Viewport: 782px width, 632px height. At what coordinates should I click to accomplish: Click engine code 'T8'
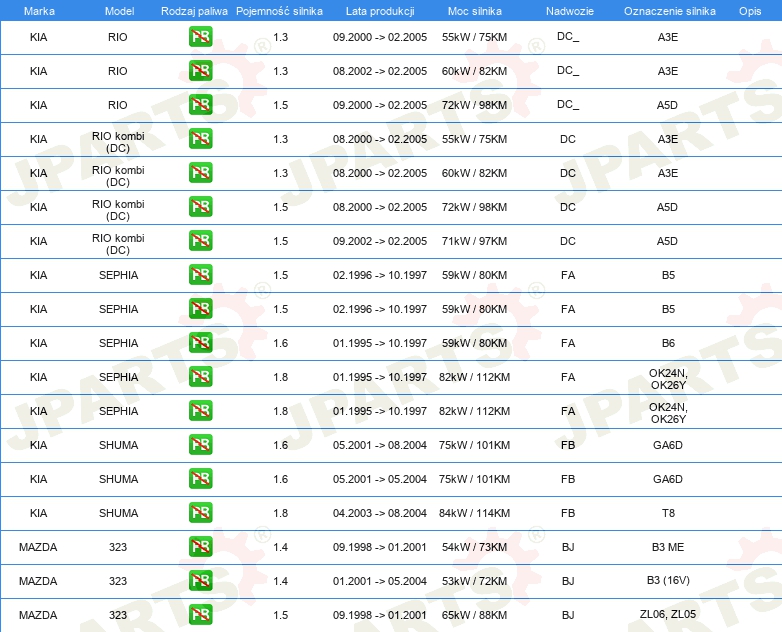tap(668, 513)
